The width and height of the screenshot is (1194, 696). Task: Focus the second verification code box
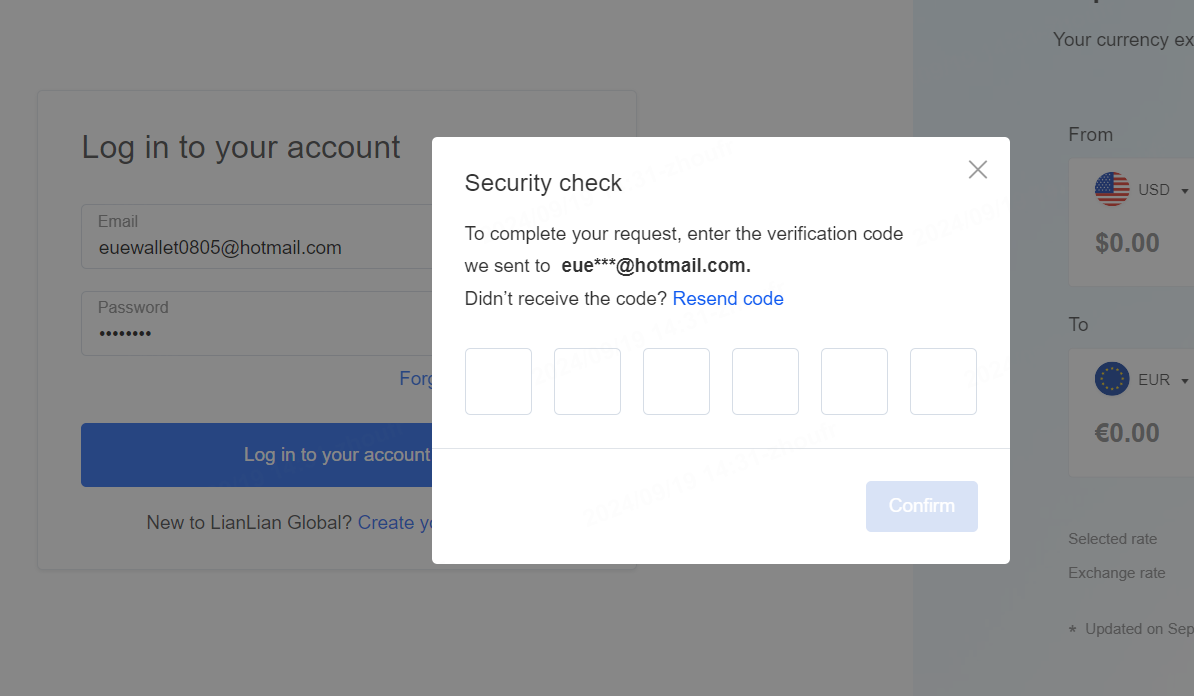[x=587, y=382]
